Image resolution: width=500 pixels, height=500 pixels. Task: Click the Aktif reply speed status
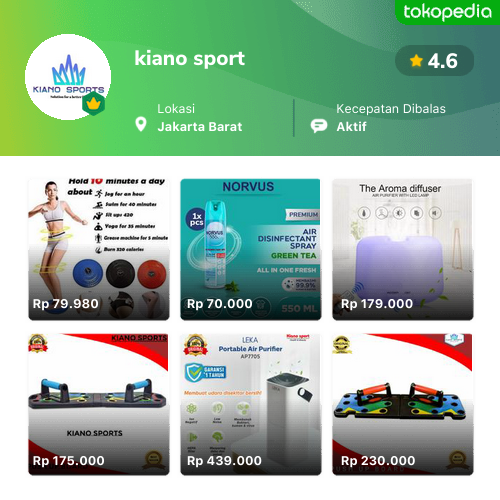coord(351,127)
